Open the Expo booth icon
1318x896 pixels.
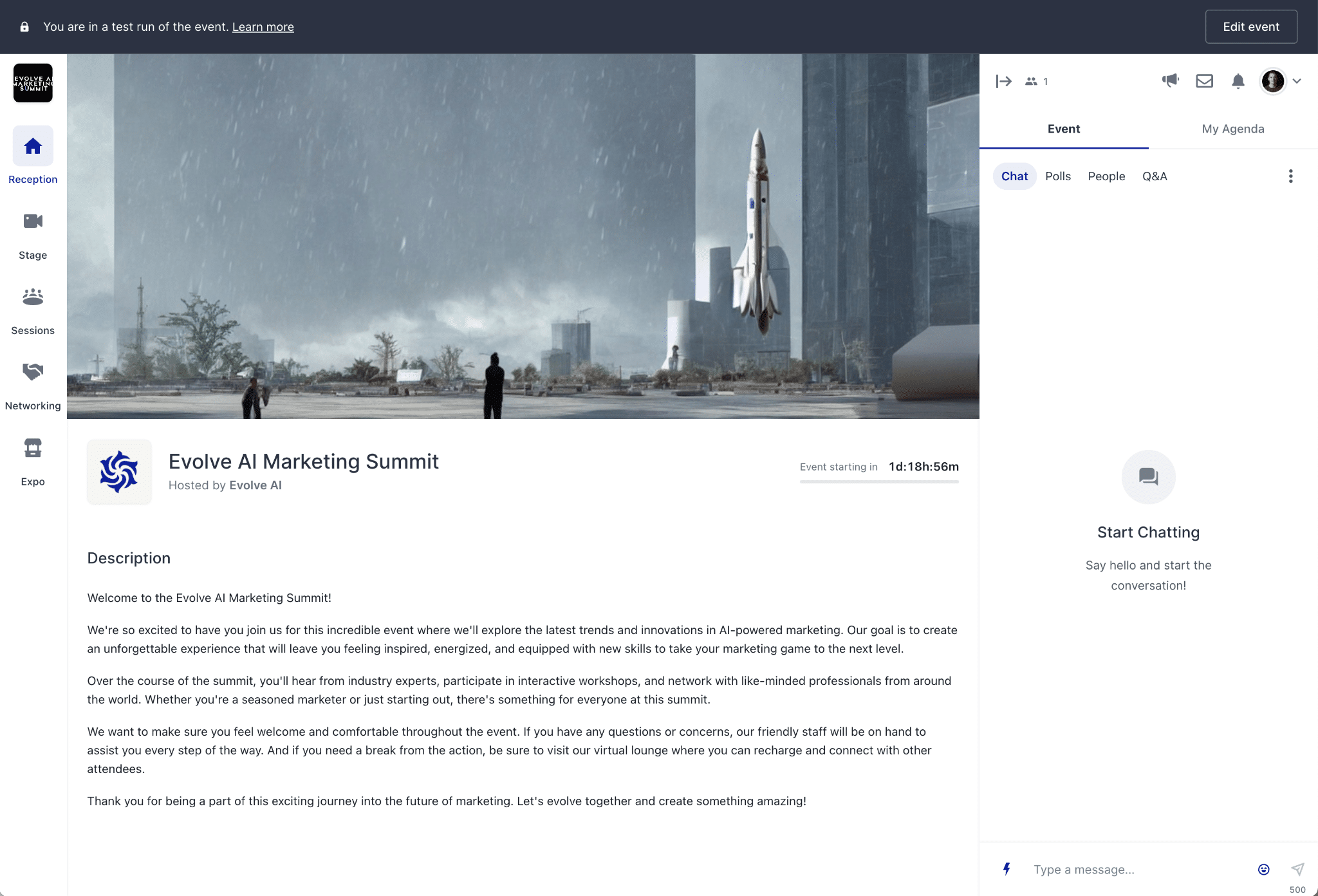pyautogui.click(x=33, y=448)
